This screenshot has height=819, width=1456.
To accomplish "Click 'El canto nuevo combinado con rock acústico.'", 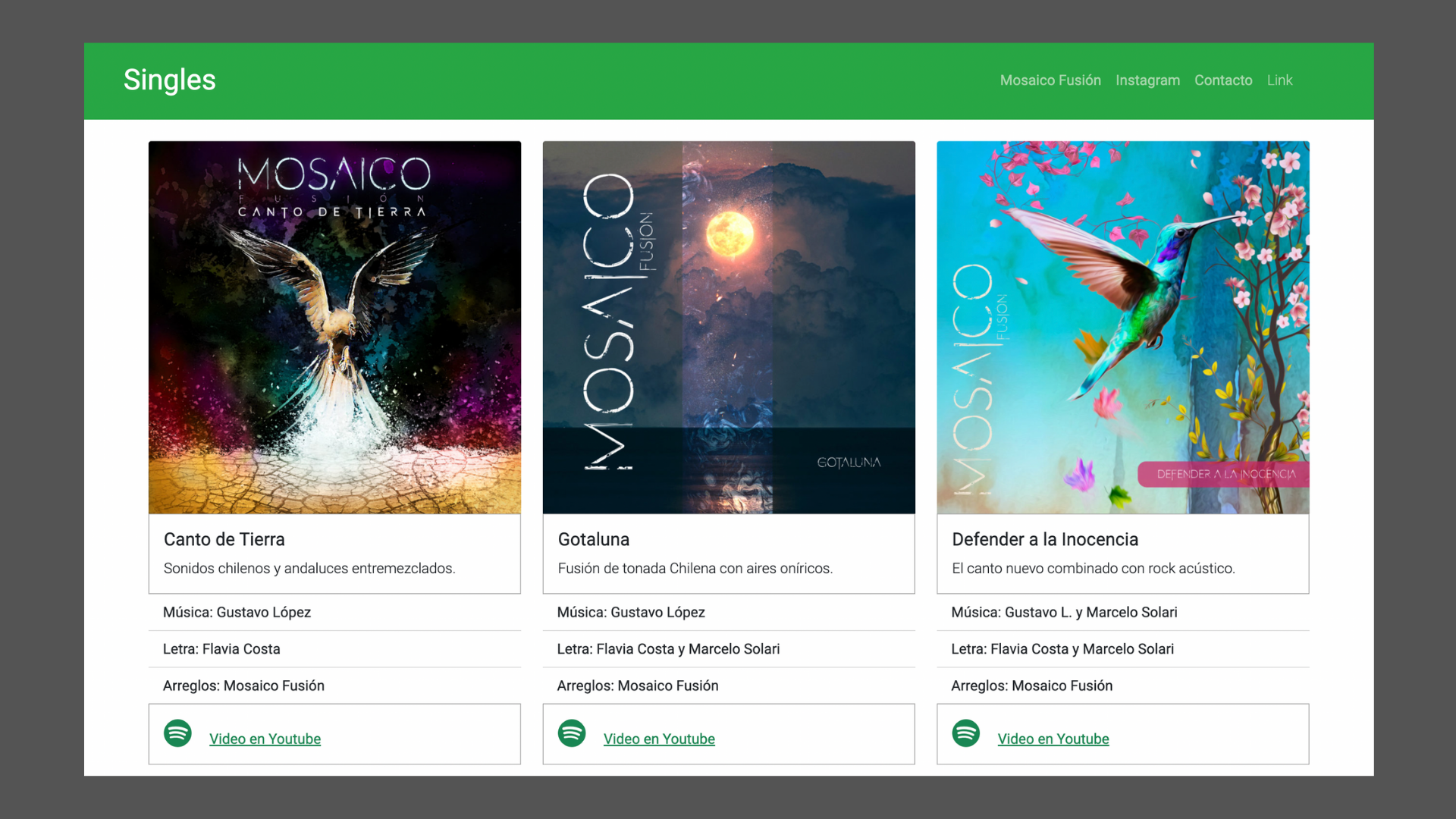I will click(1094, 568).
